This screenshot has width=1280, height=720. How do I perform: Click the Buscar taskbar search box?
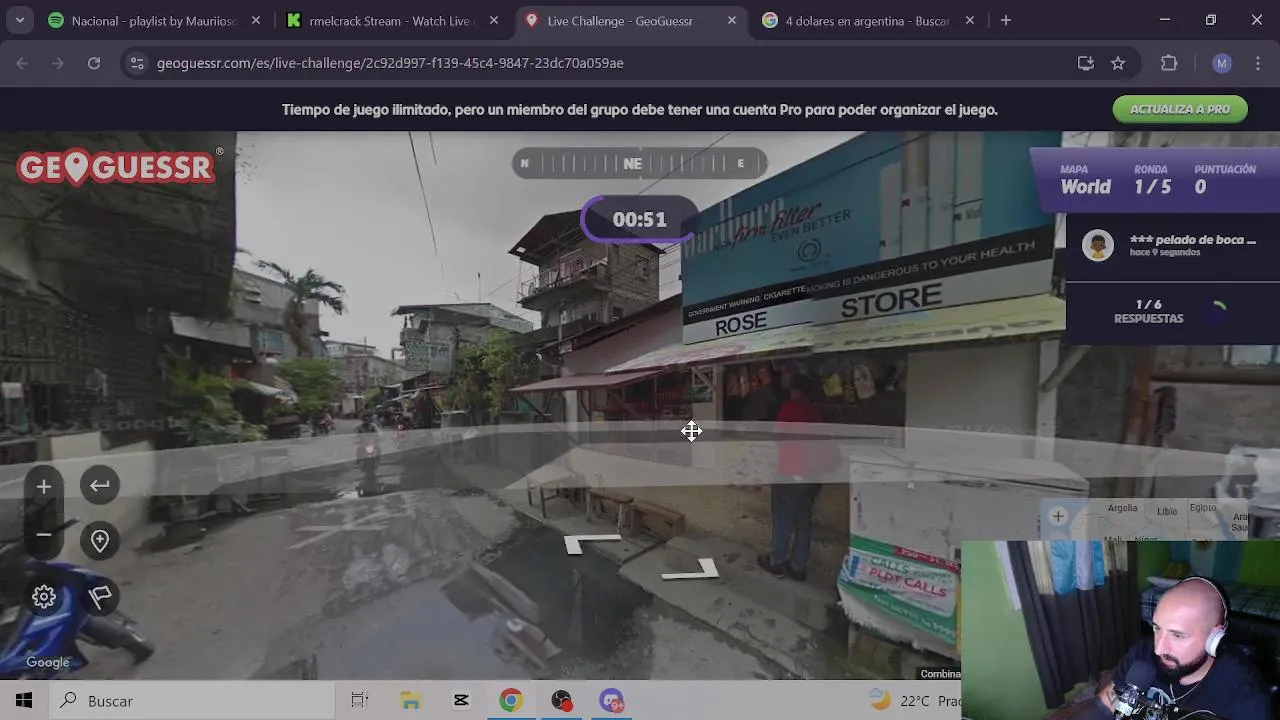[x=192, y=701]
